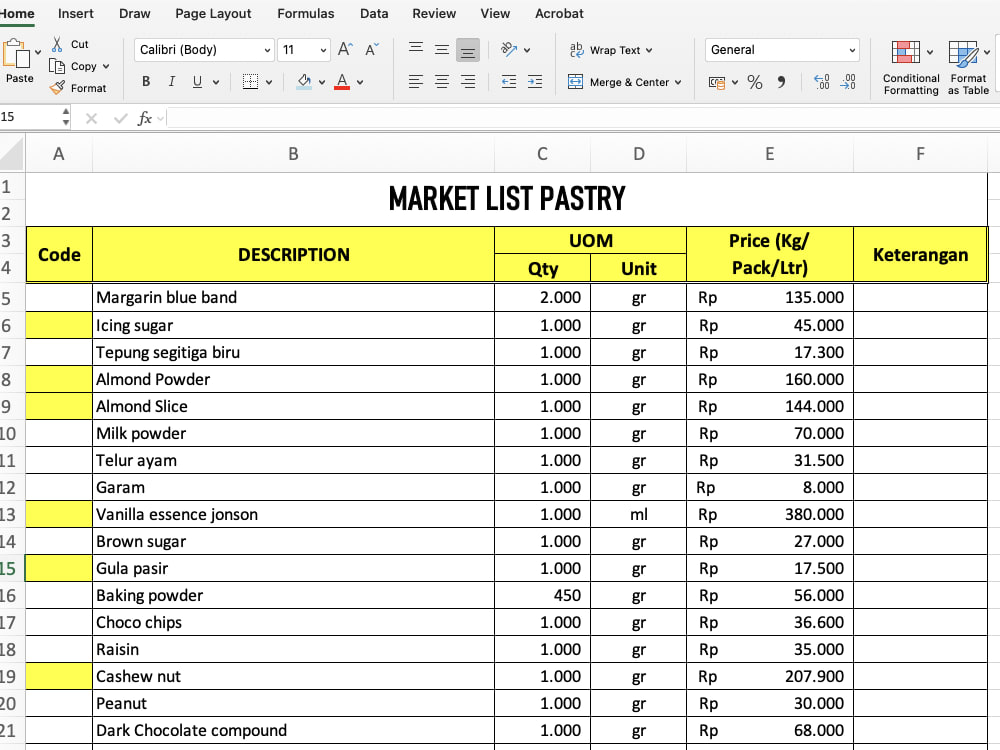
Task: Open the Review tab
Action: coord(434,13)
